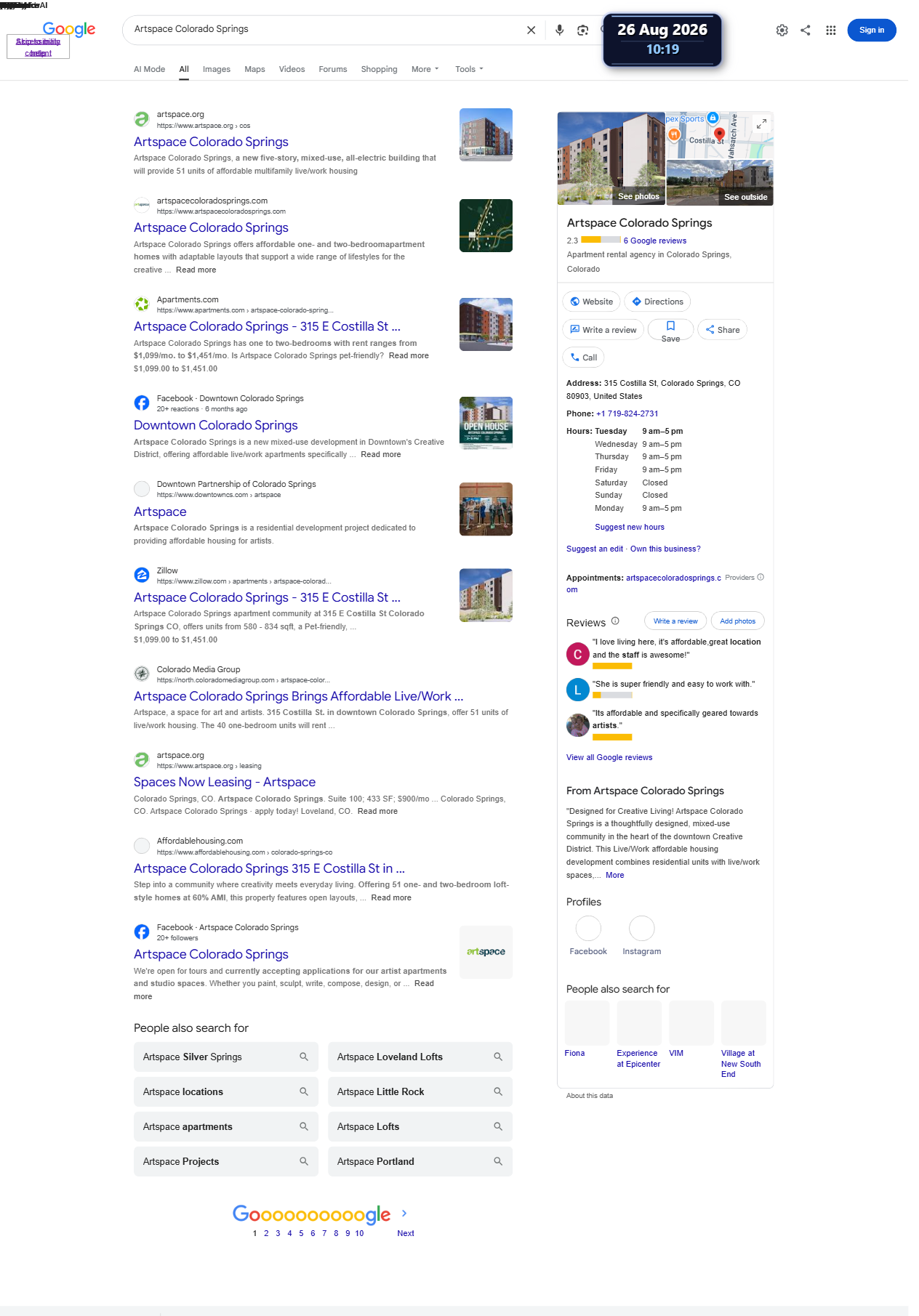Click the Call button
The height and width of the screenshot is (1316, 919).
584,358
